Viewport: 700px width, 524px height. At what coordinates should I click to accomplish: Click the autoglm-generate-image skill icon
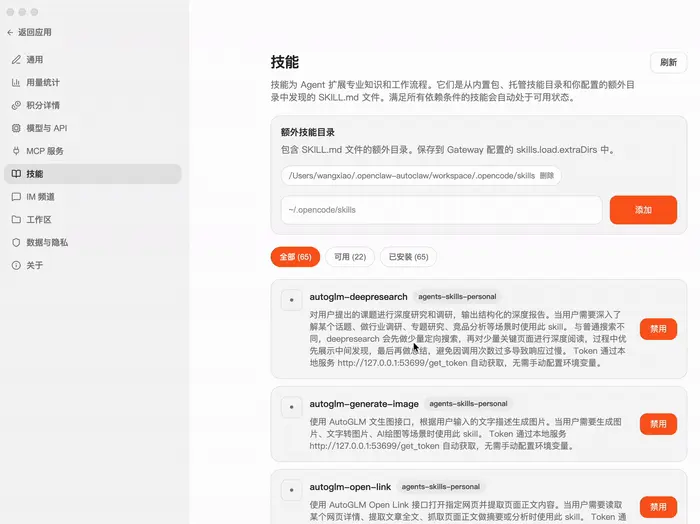click(291, 406)
